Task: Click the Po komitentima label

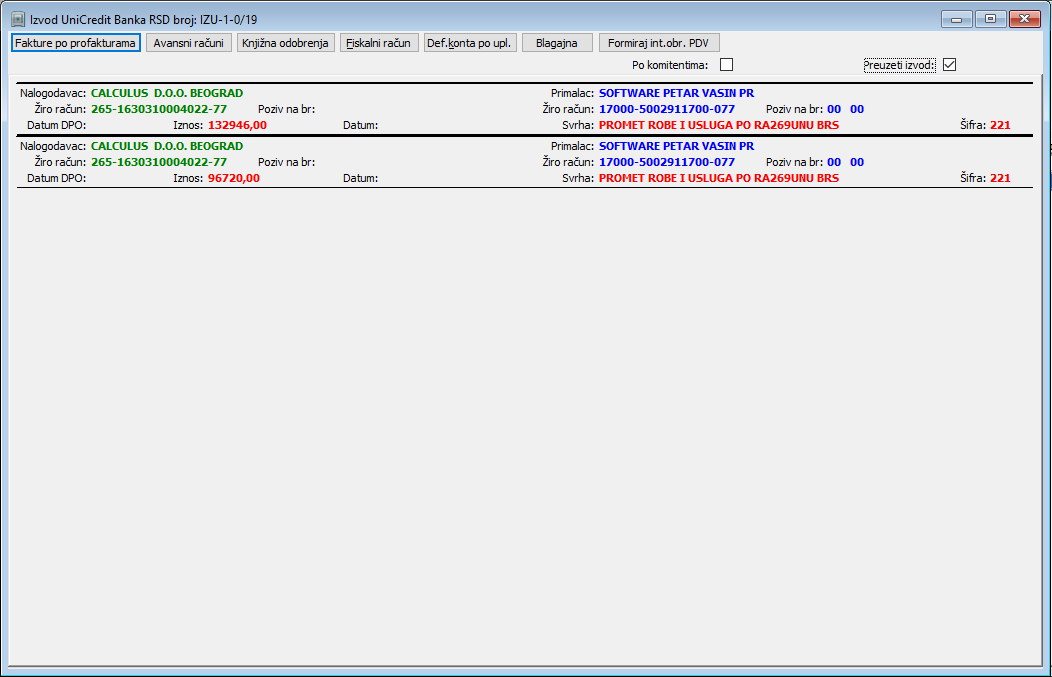Action: 670,65
